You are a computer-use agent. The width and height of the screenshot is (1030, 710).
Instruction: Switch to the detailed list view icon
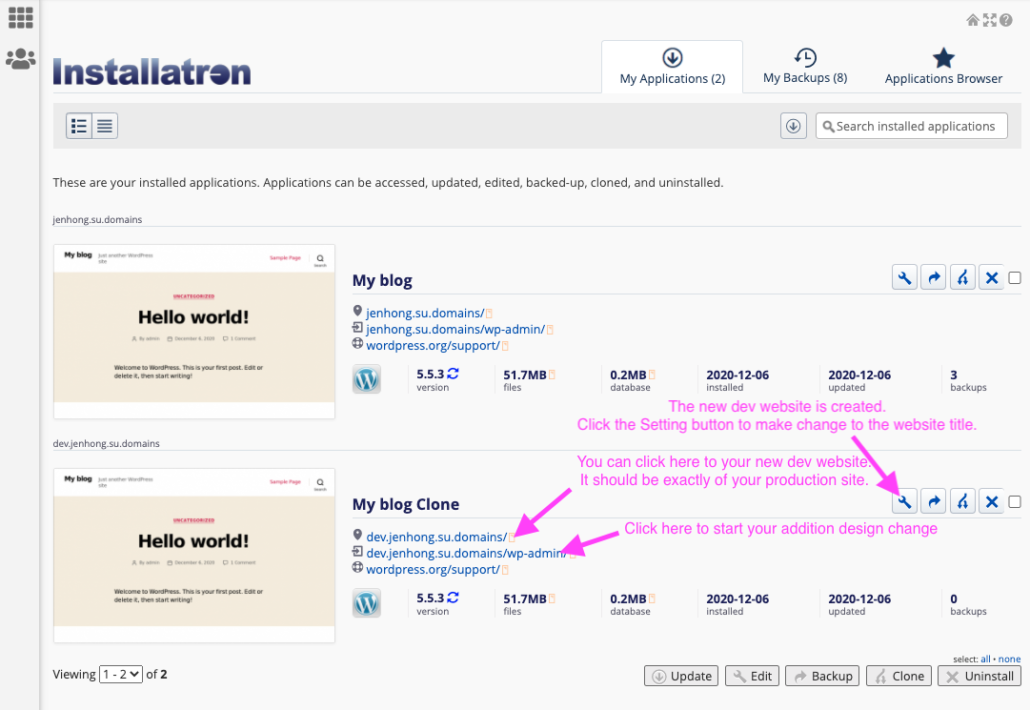(x=79, y=125)
